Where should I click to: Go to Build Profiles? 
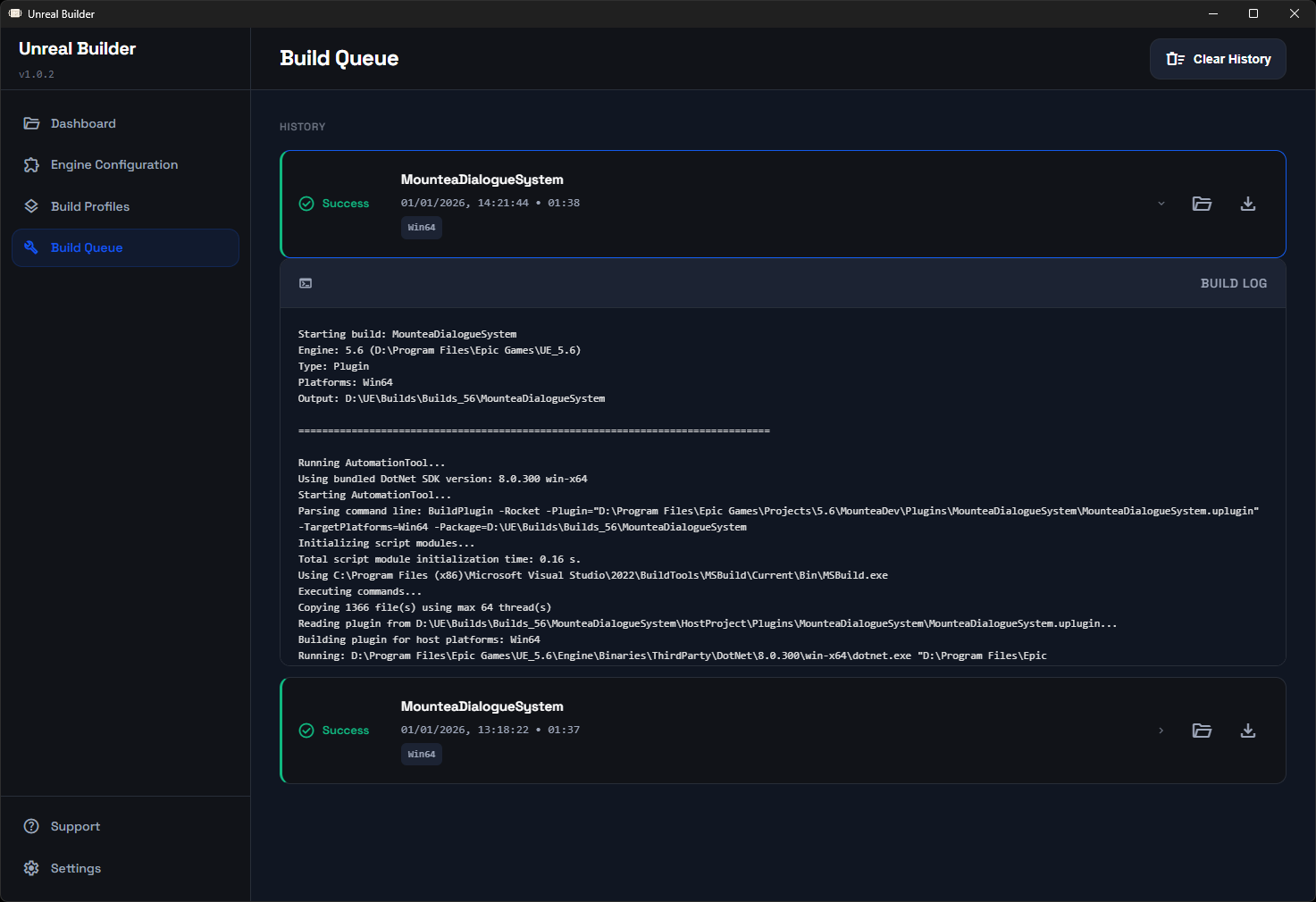coord(125,206)
